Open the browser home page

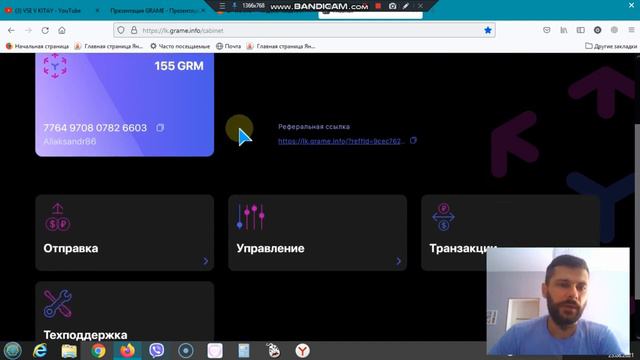point(62,30)
